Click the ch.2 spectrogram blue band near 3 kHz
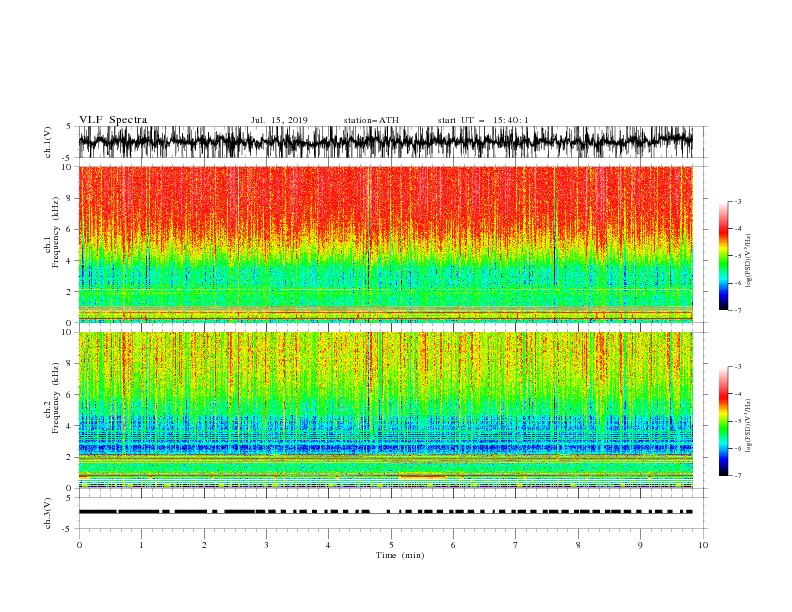Image resolution: width=792 pixels, height=612 pixels. (x=385, y=447)
